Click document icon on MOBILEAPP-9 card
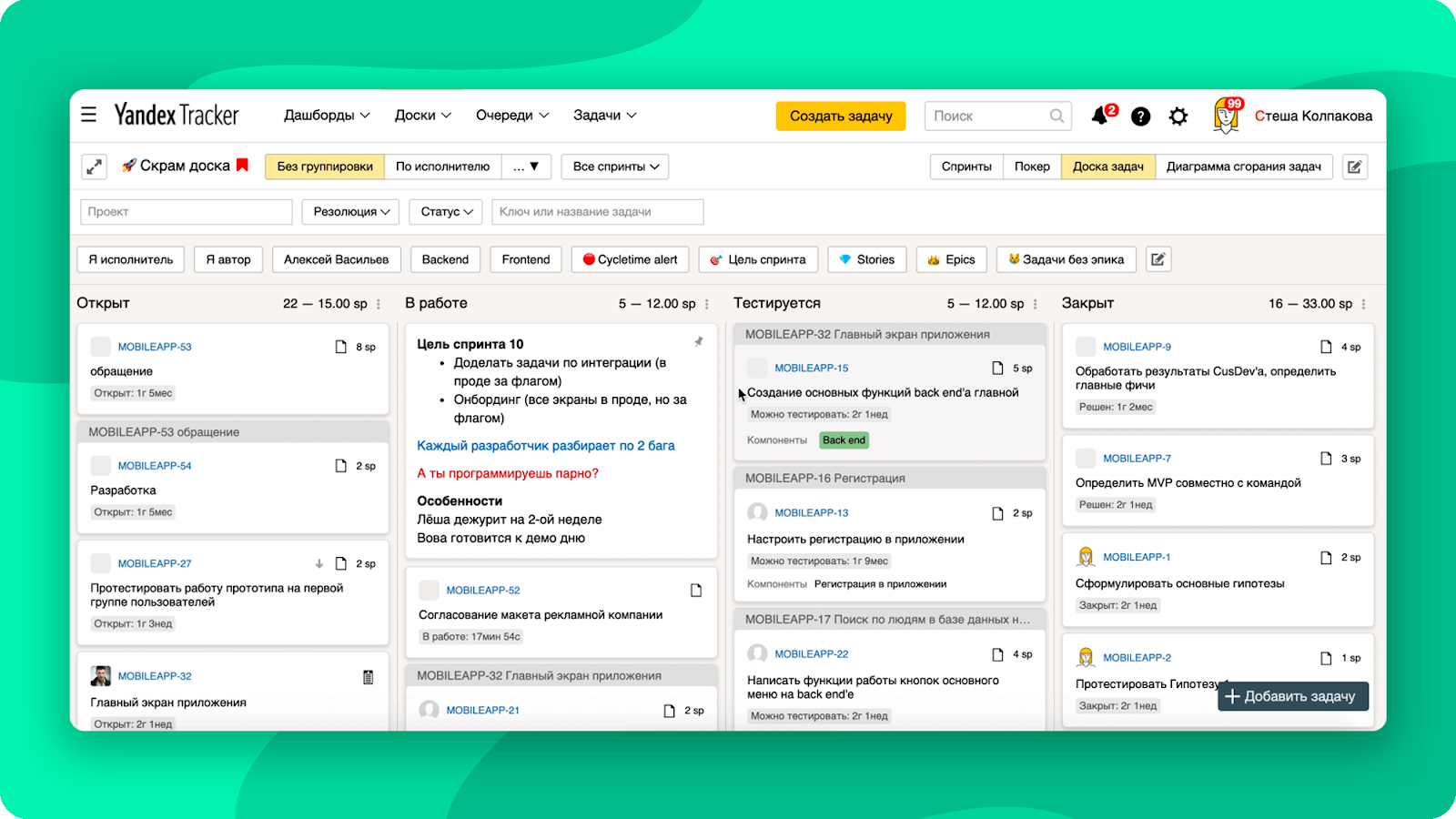1456x819 pixels. point(1327,347)
